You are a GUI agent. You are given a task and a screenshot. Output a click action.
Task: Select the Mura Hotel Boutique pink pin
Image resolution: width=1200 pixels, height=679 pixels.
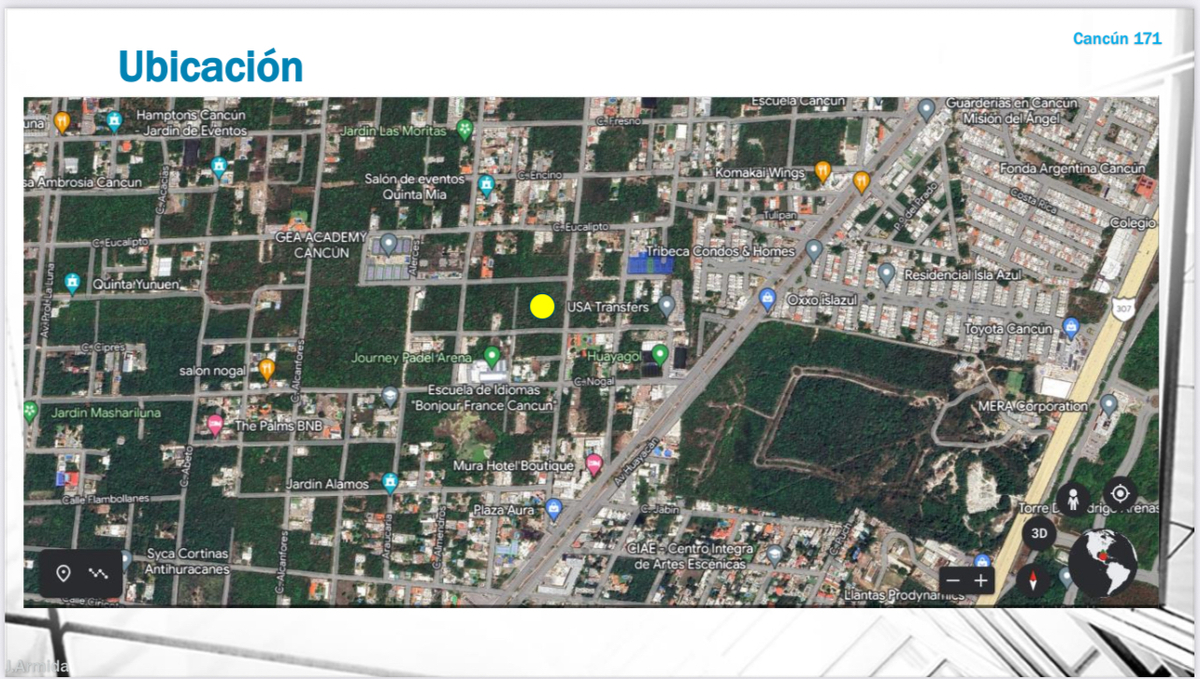coord(594,464)
